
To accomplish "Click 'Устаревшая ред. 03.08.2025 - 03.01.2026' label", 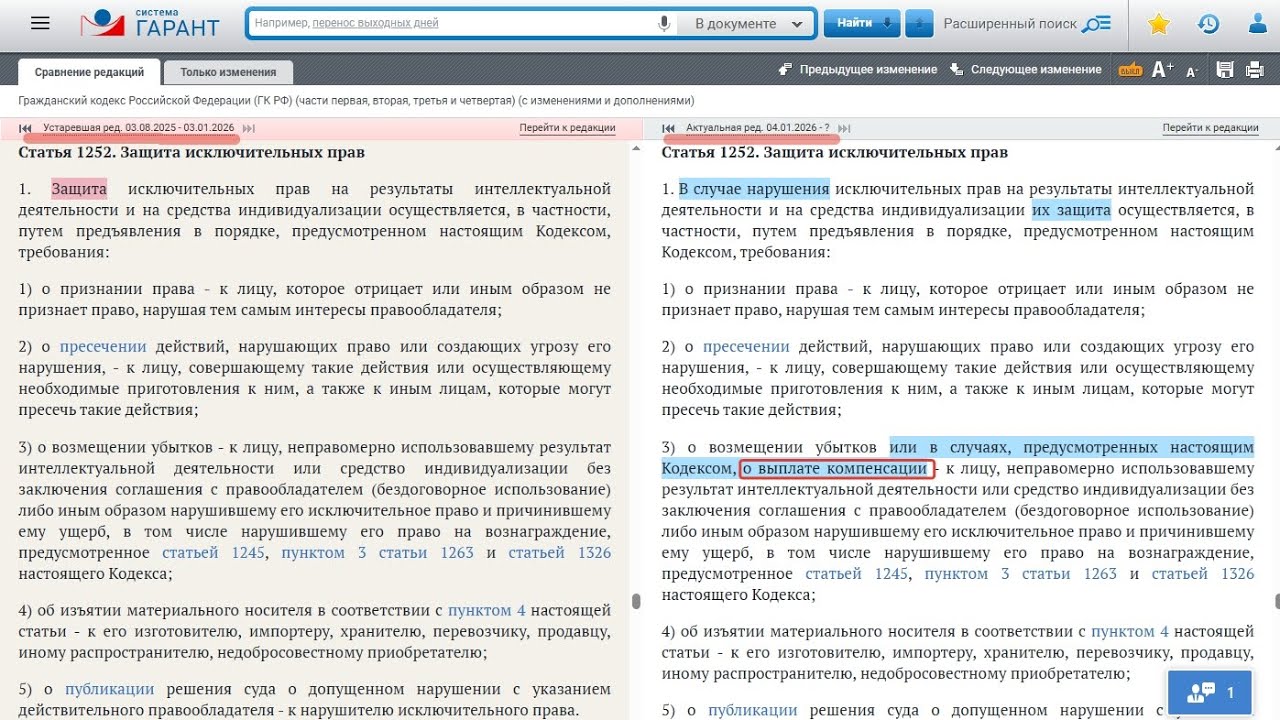I will [138, 128].
